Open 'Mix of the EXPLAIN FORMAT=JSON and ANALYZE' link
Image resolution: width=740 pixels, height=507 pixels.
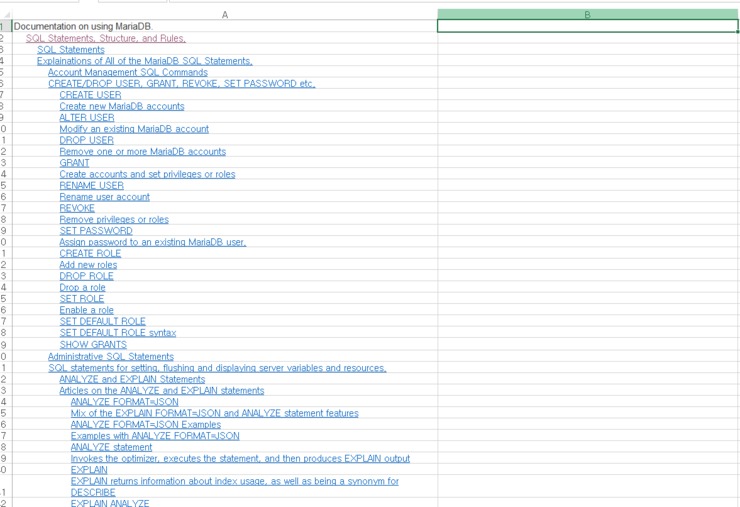pyautogui.click(x=215, y=413)
